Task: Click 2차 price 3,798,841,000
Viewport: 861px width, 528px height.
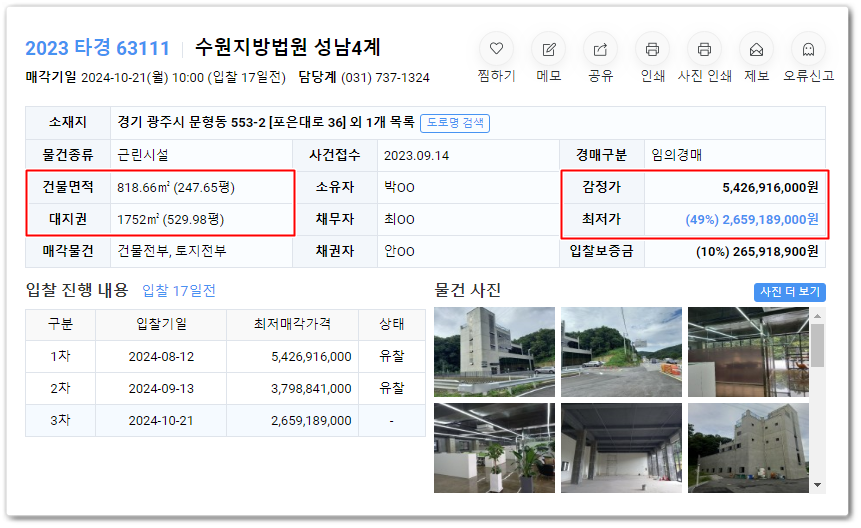Action: (311, 389)
